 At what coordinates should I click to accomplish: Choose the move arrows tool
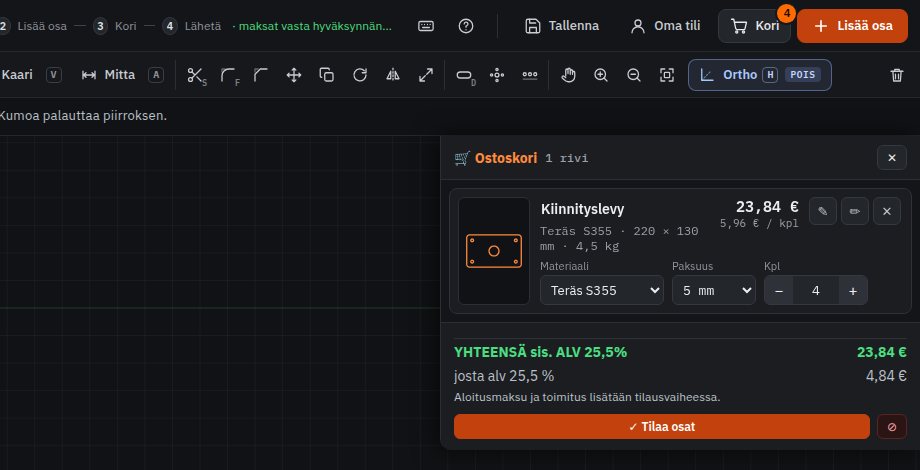point(294,75)
